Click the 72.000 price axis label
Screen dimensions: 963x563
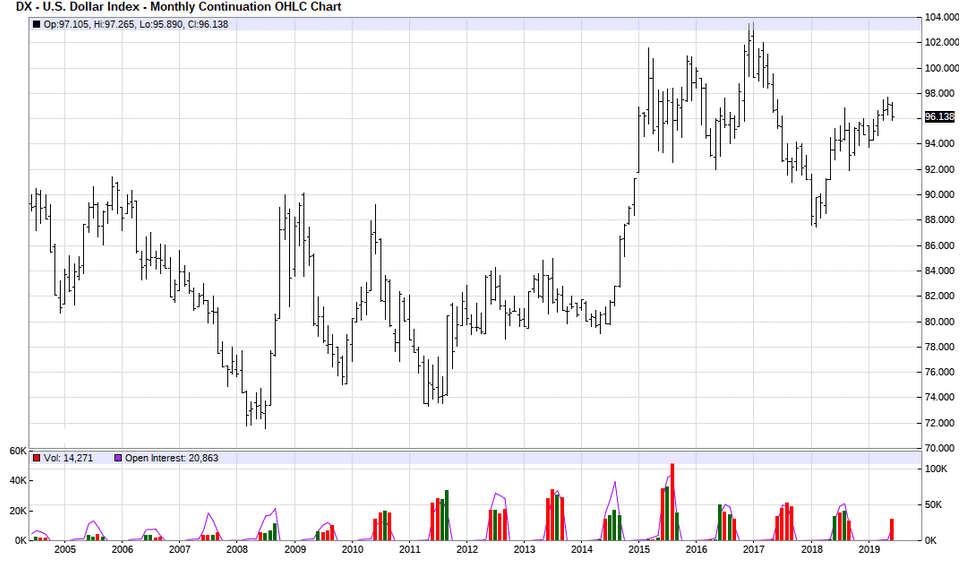tap(940, 423)
